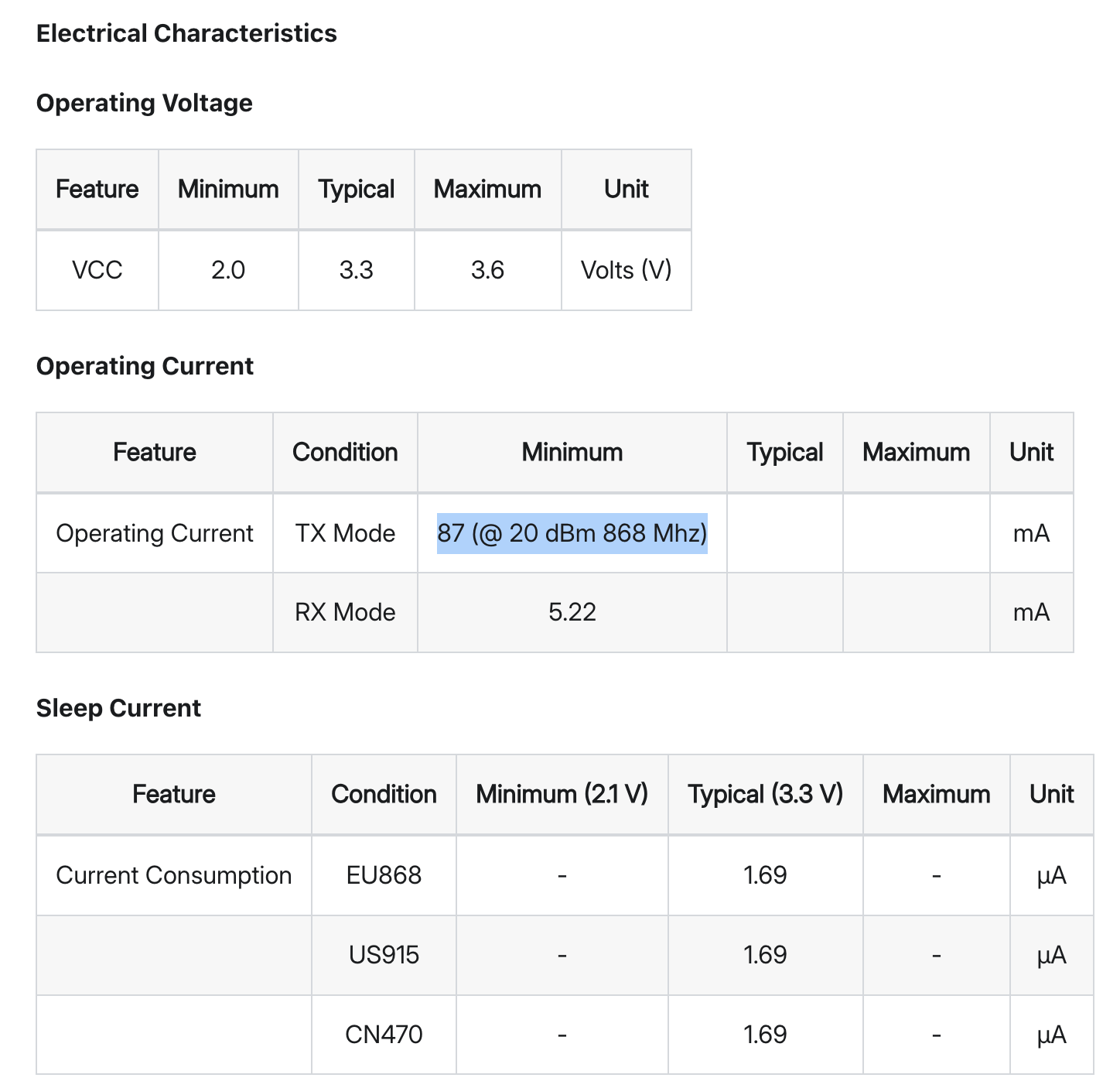Select the US915 condition cell
Viewport: 1120px width, 1088px height.
(384, 955)
